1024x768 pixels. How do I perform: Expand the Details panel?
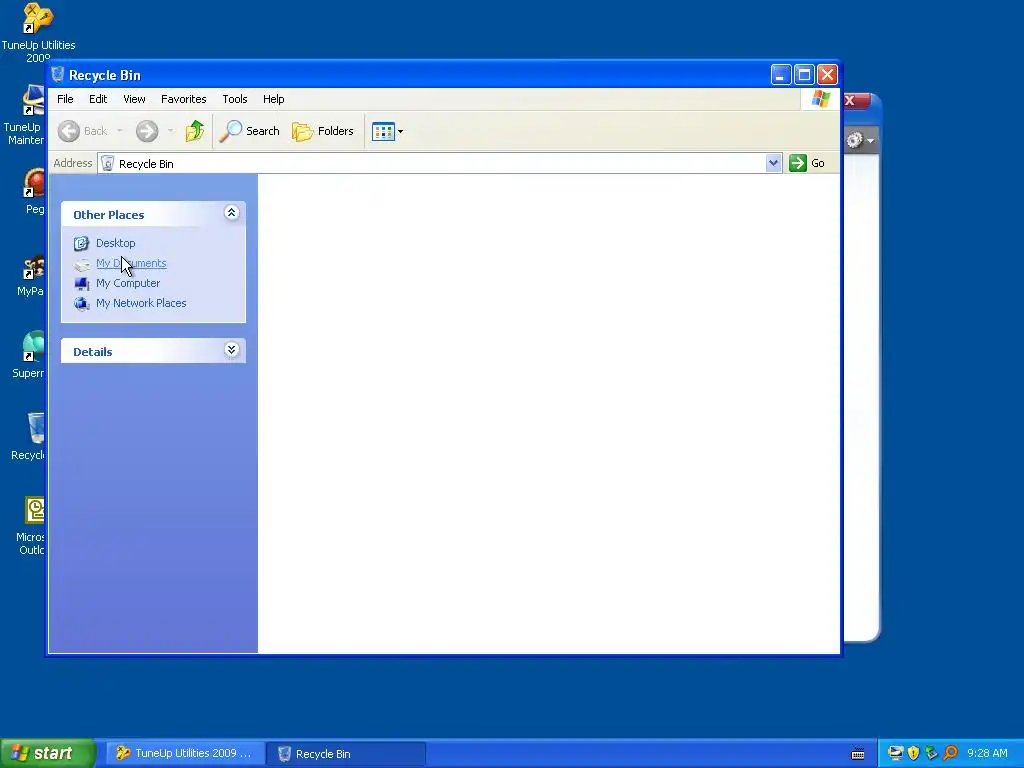pos(231,350)
